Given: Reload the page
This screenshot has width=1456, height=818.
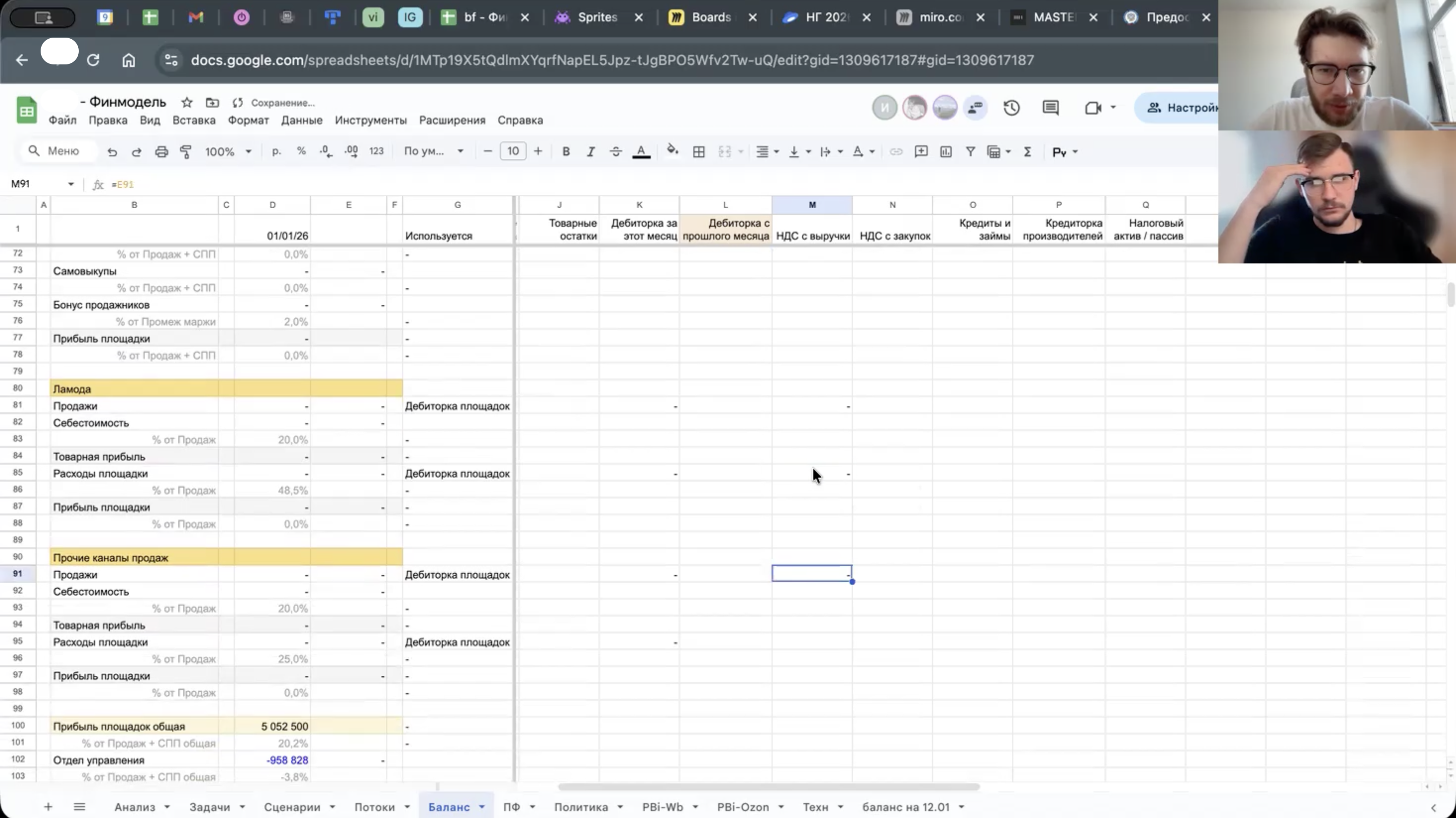Looking at the screenshot, I should (x=93, y=60).
